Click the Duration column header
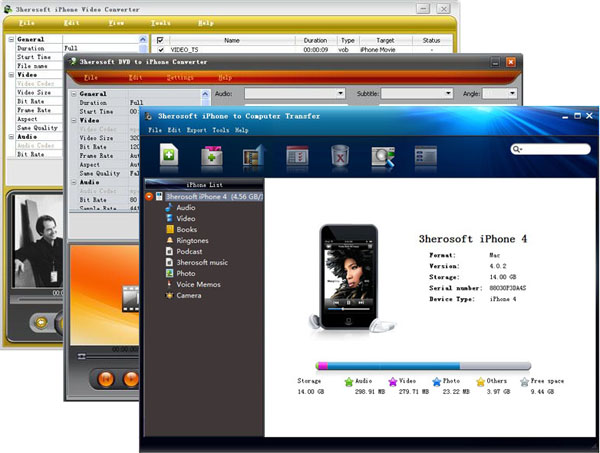600x453 pixels. click(x=316, y=40)
